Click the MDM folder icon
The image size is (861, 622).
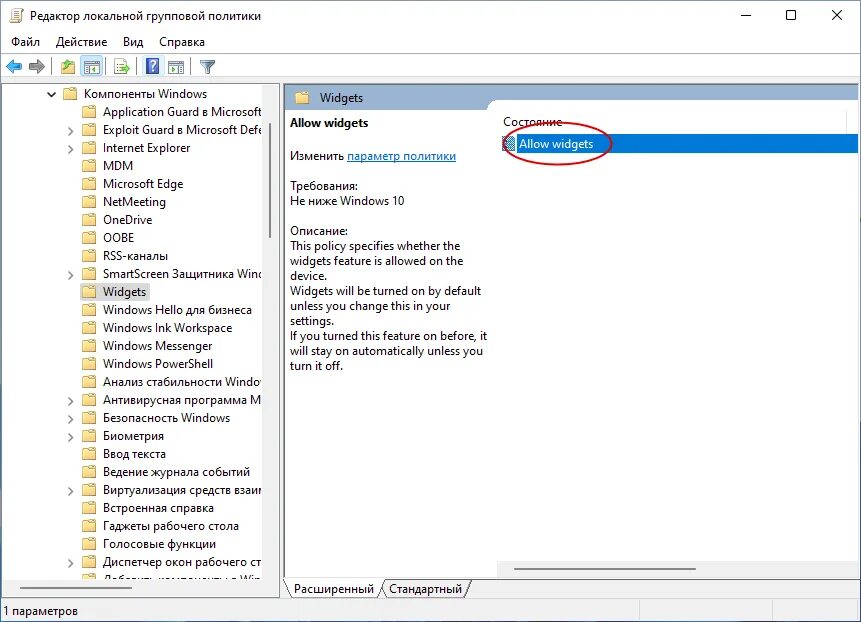tap(89, 166)
